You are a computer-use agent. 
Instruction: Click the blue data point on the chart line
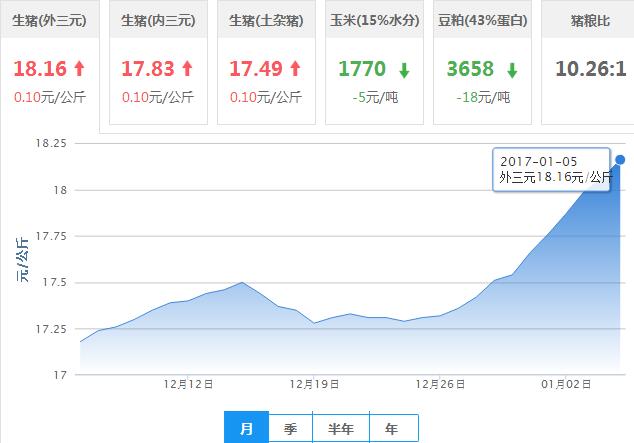pyautogui.click(x=620, y=160)
